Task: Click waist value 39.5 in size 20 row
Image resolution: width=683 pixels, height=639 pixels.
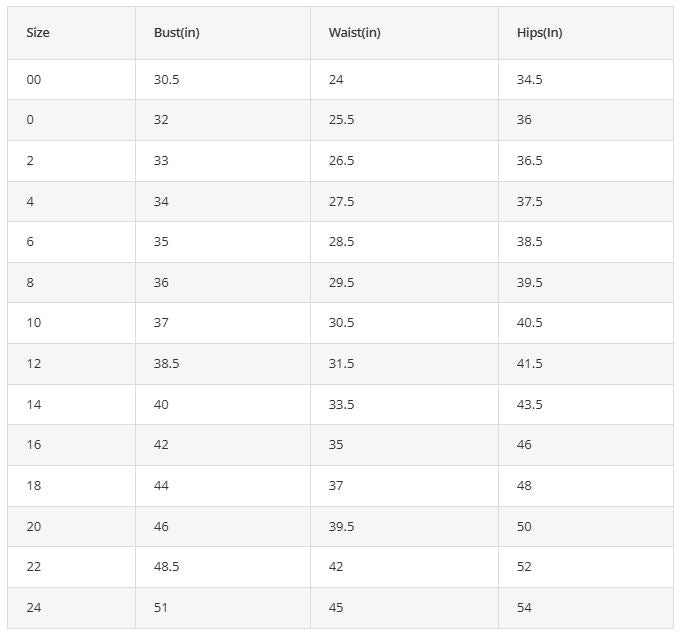Action: click(x=341, y=527)
